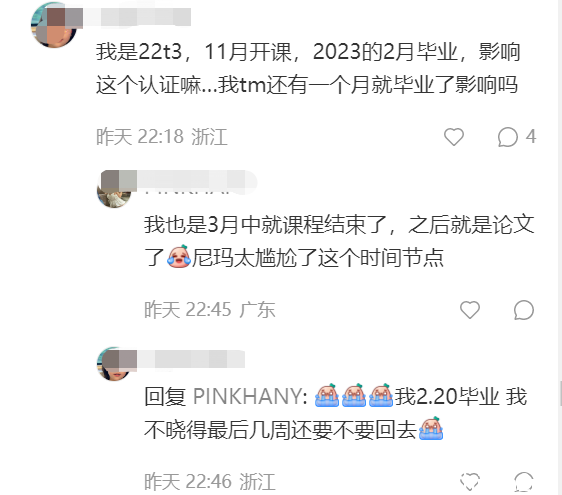Reply to the 22:46 comment from 浙江

point(524,482)
